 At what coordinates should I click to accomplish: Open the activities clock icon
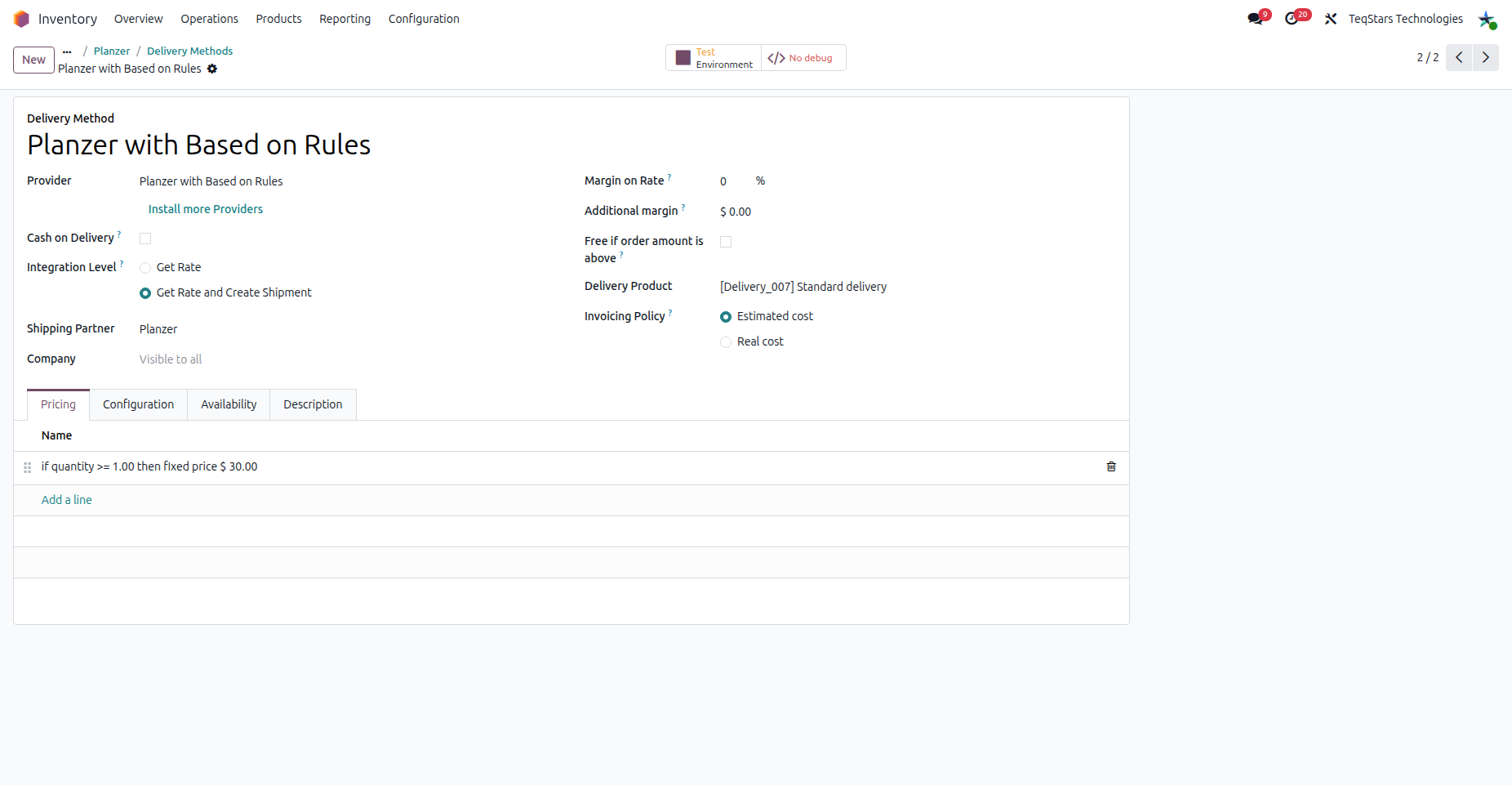1292,19
